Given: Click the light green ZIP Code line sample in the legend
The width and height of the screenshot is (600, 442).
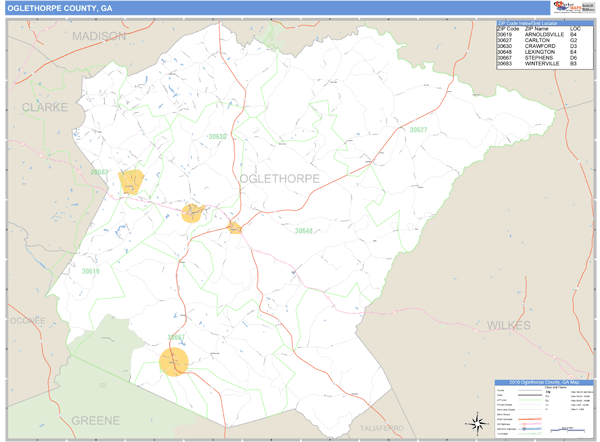Looking at the screenshot, I should click(x=530, y=400).
